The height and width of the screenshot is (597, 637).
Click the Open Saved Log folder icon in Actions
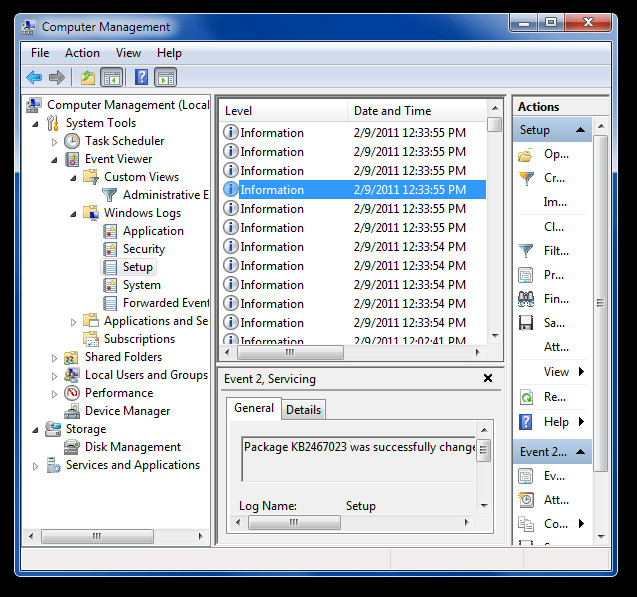click(525, 155)
